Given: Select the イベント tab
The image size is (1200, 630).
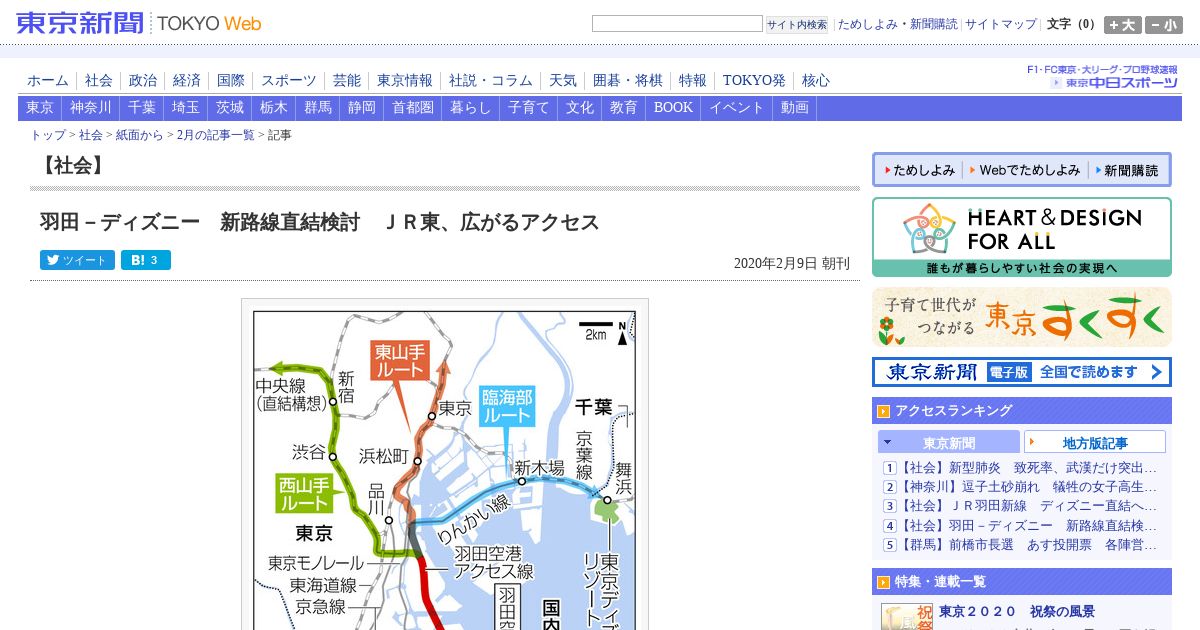Looking at the screenshot, I should tap(737, 108).
